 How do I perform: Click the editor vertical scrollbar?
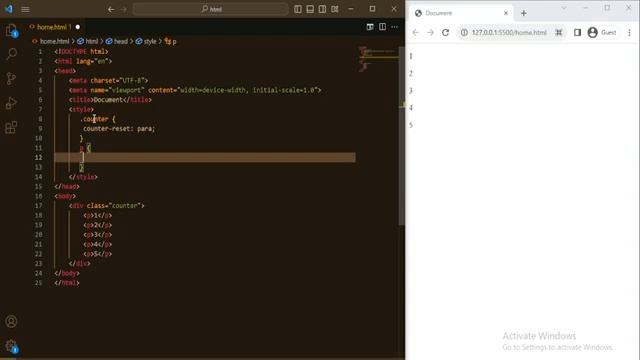pyautogui.click(x=402, y=136)
